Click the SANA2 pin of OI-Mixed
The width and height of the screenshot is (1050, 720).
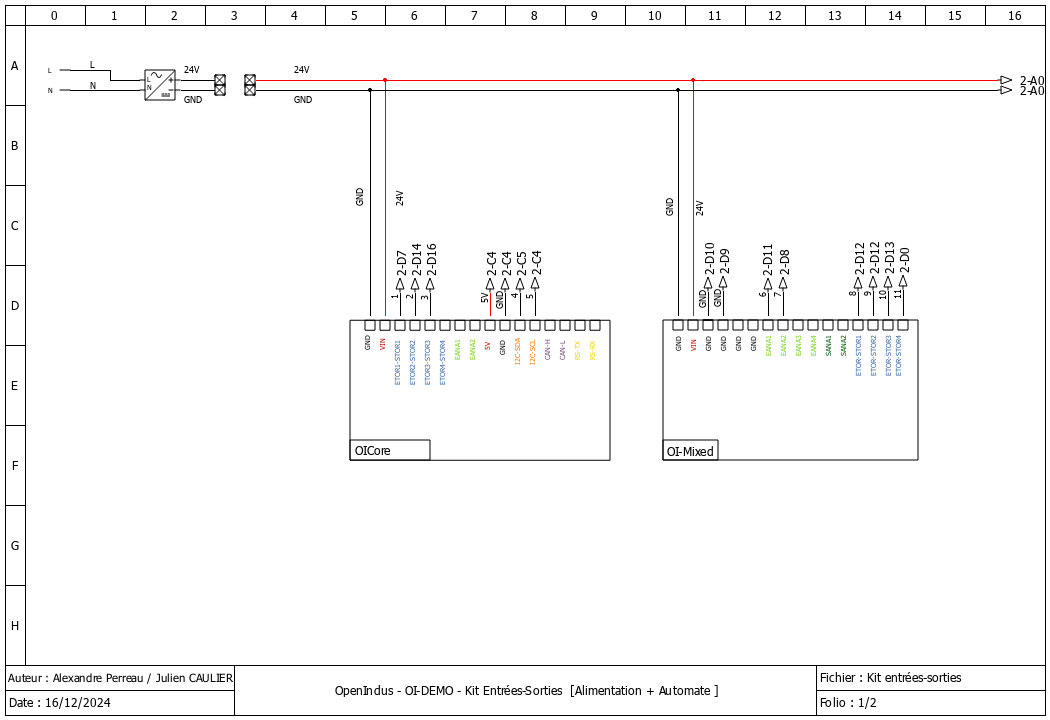[844, 325]
